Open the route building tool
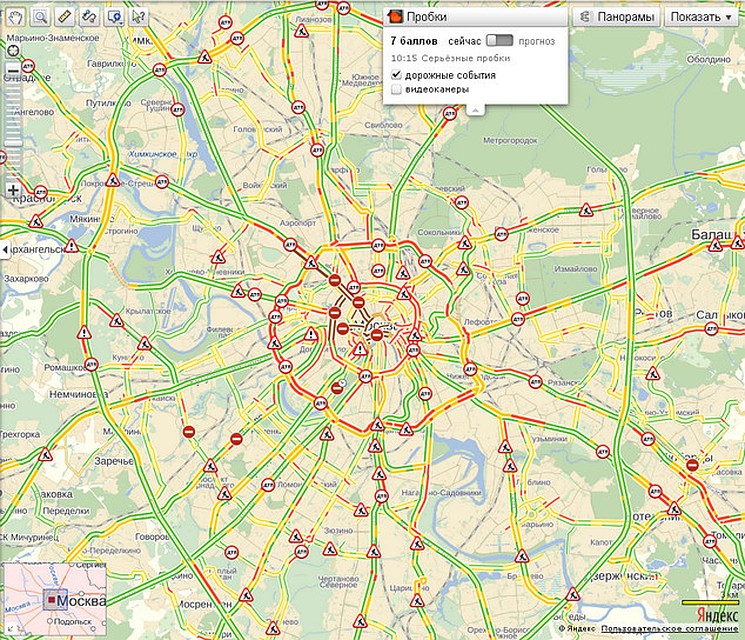 (89, 17)
